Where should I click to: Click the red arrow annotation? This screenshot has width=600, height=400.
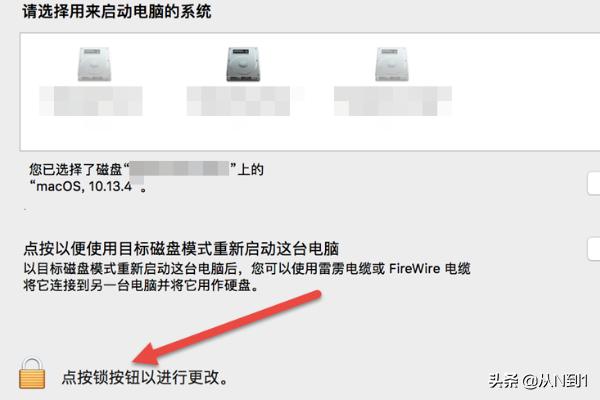pyautogui.click(x=227, y=328)
